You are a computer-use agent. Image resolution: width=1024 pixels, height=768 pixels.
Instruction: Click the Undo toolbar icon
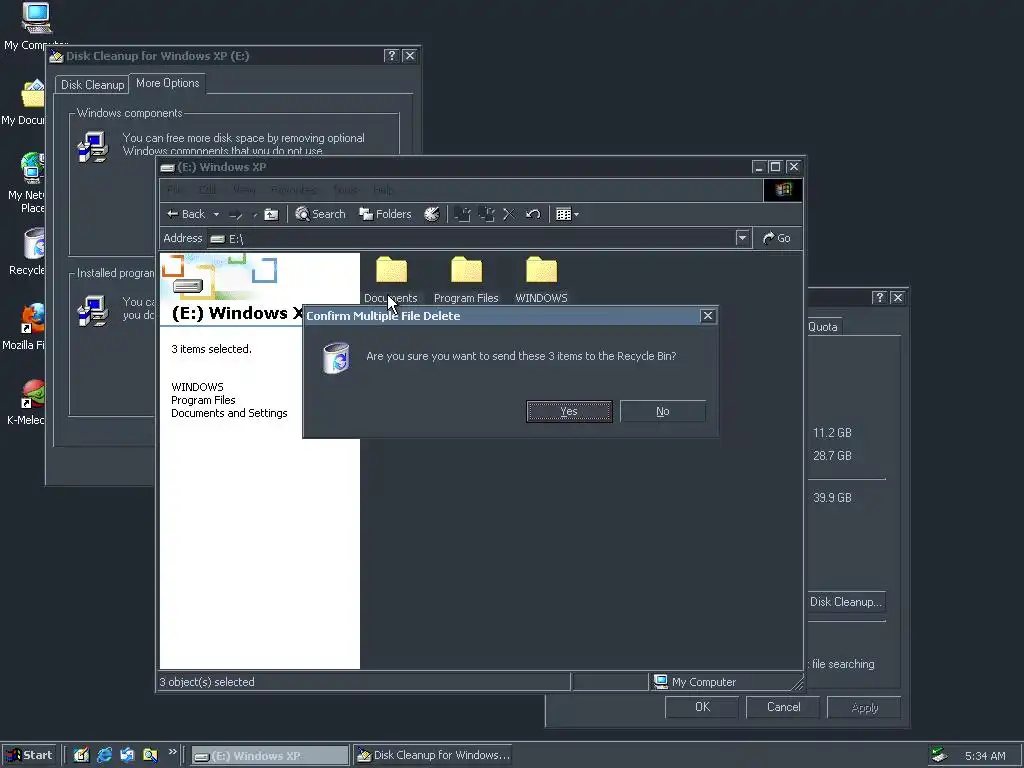533,214
